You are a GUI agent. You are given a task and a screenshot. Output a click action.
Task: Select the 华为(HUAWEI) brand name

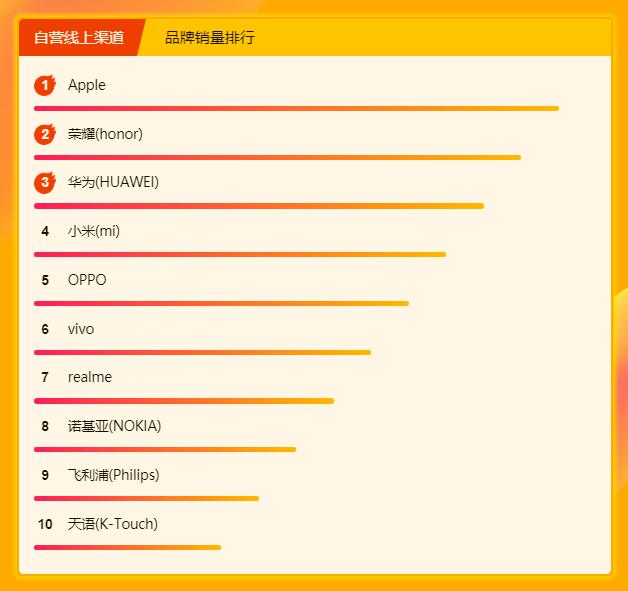coord(113,182)
